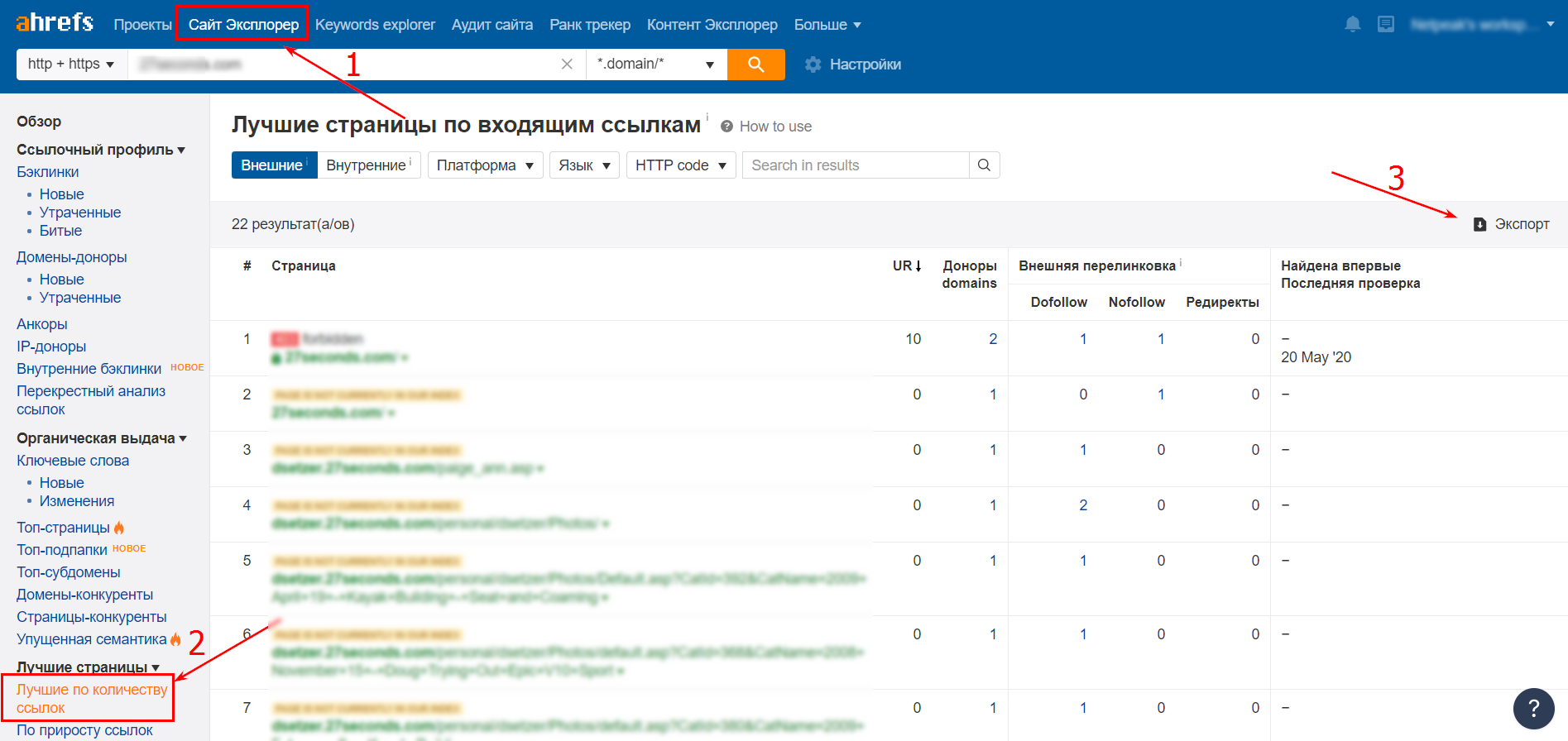Open По приросту ссылок report
1568x741 pixels.
click(85, 730)
